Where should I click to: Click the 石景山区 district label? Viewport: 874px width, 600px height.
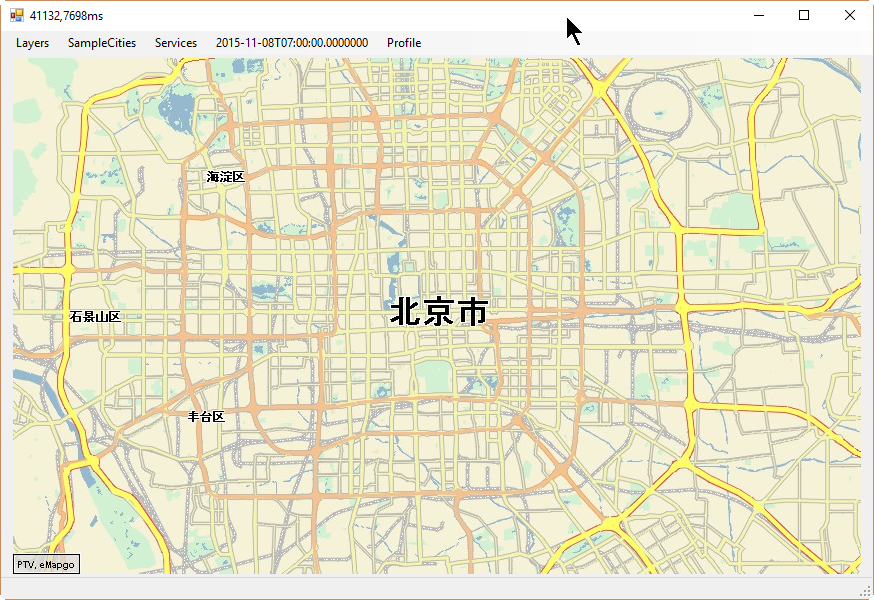click(x=95, y=317)
